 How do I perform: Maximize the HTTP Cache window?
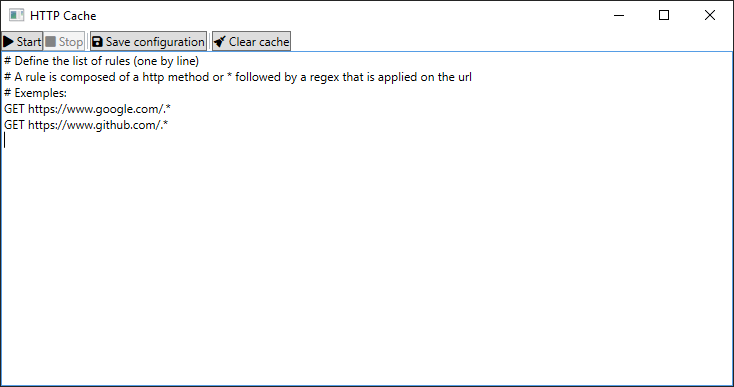pyautogui.click(x=664, y=15)
